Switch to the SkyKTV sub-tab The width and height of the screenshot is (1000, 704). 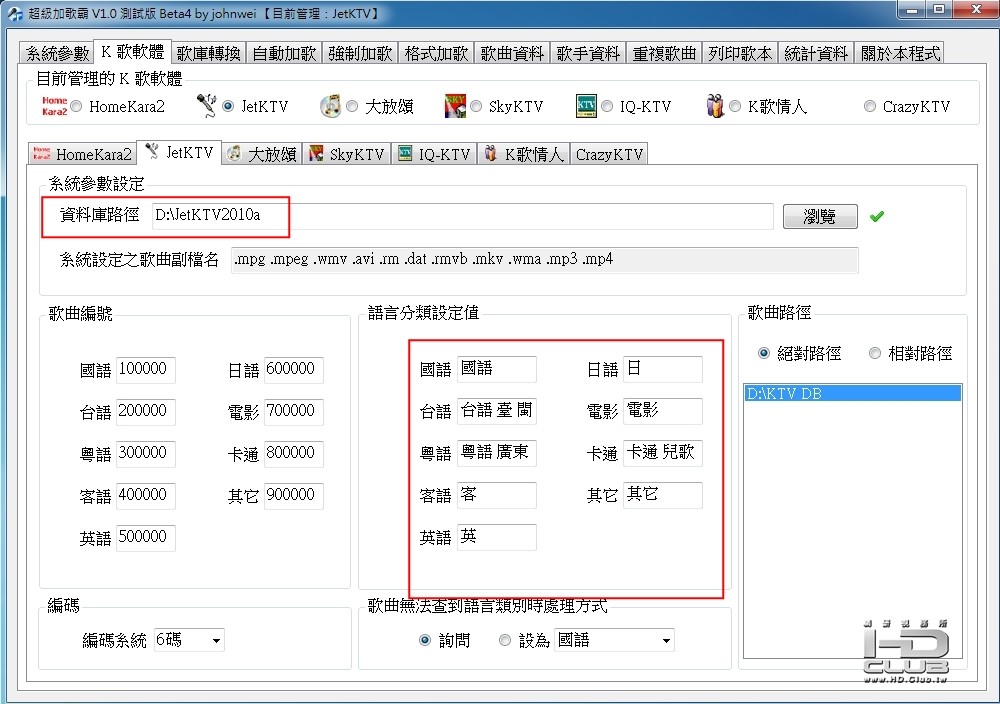[347, 154]
